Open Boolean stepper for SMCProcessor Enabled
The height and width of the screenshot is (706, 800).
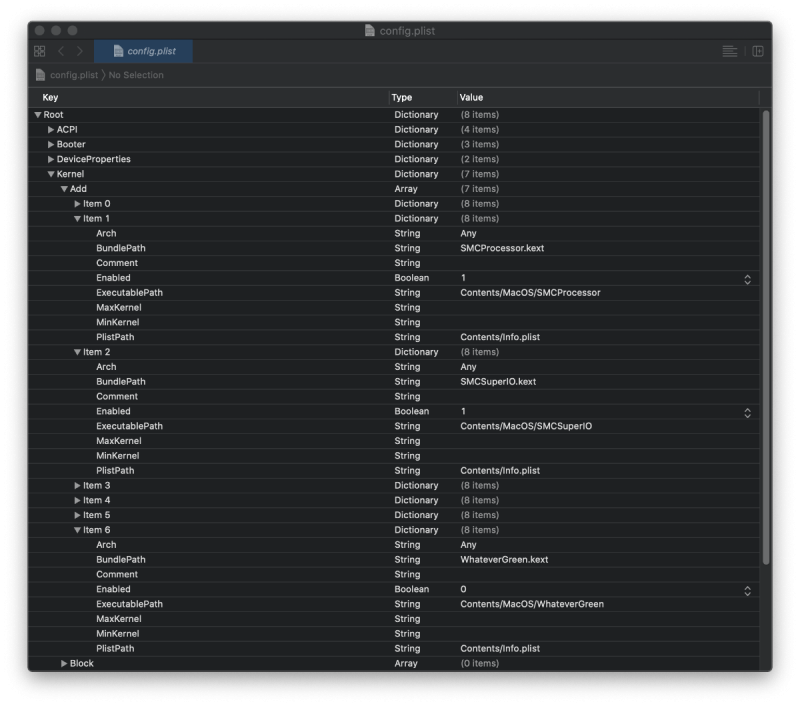[x=747, y=279]
